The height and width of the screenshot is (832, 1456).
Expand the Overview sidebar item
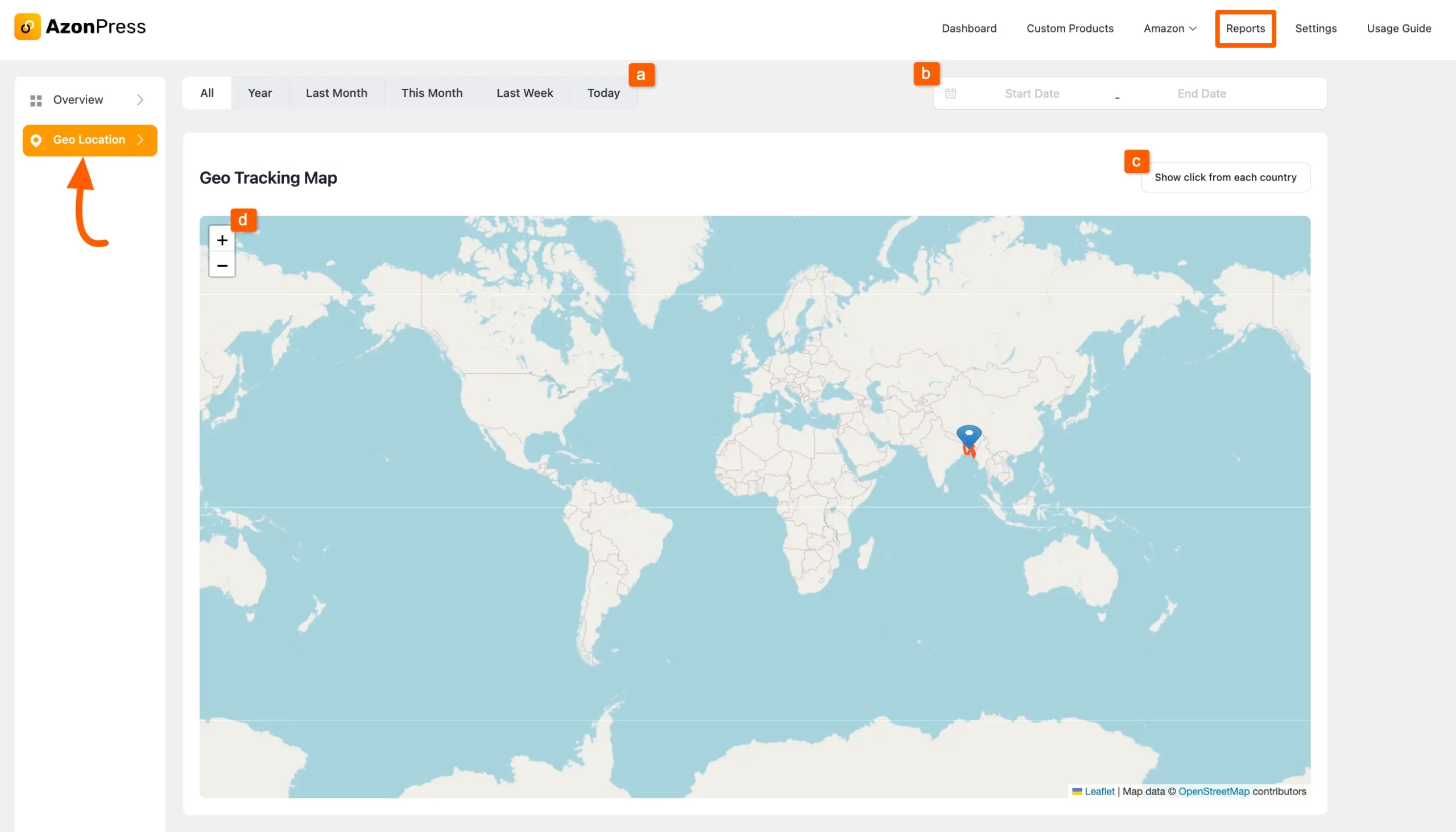pos(140,100)
